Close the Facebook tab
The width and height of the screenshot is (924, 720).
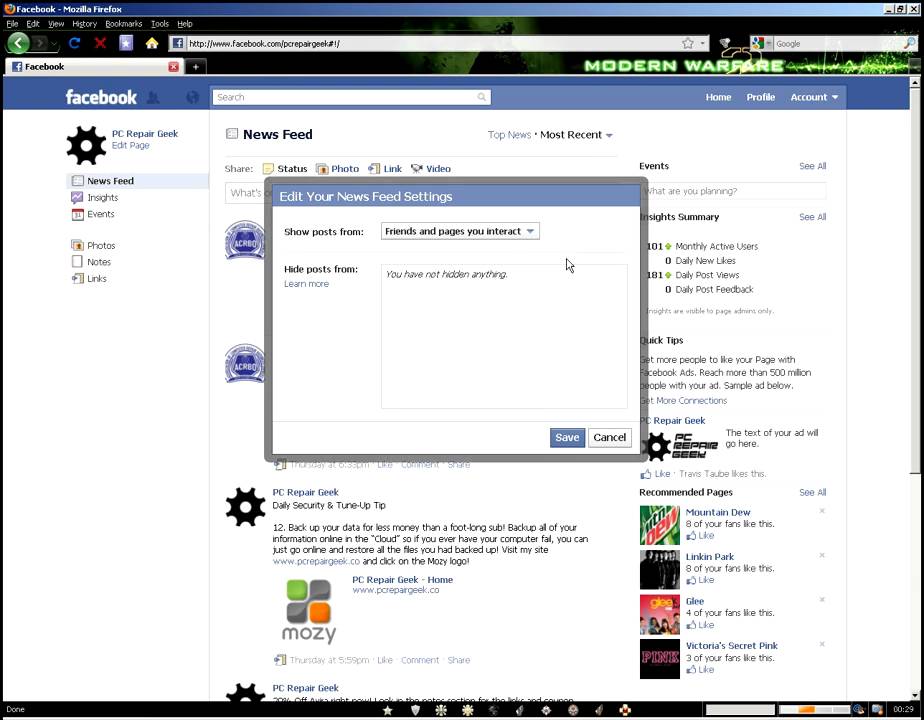173,67
